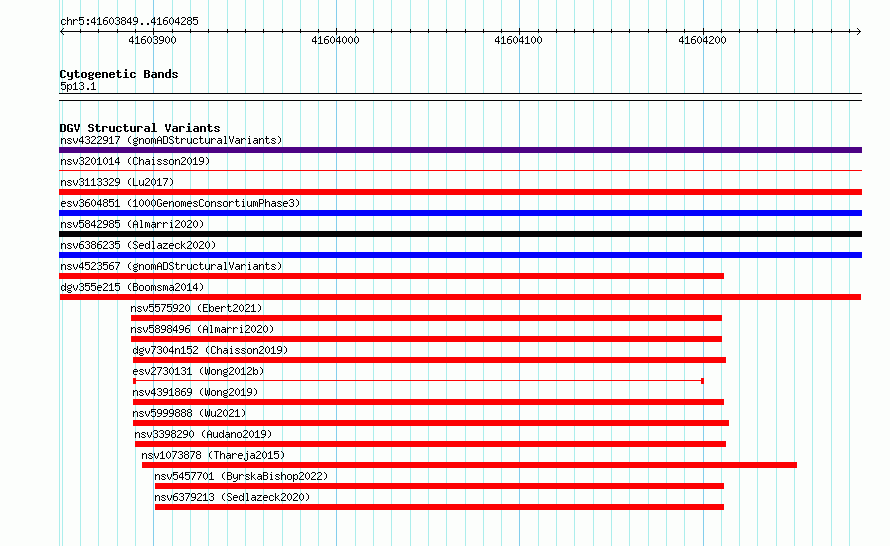Open esv3604851 1000GenomesConsortiumPhase3 label
The image size is (890, 546).
tap(180, 203)
